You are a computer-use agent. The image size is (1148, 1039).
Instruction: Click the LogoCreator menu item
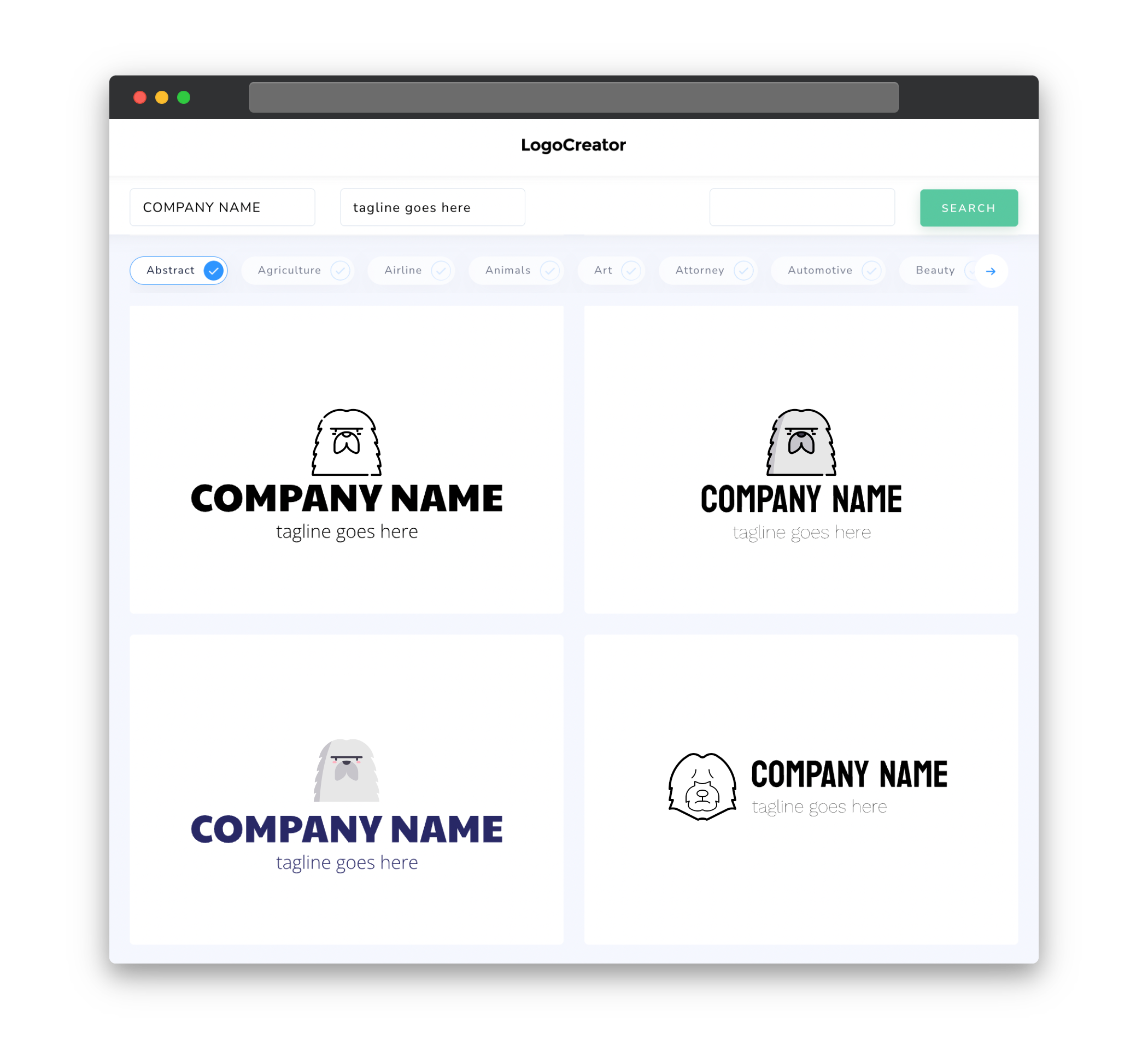point(573,145)
